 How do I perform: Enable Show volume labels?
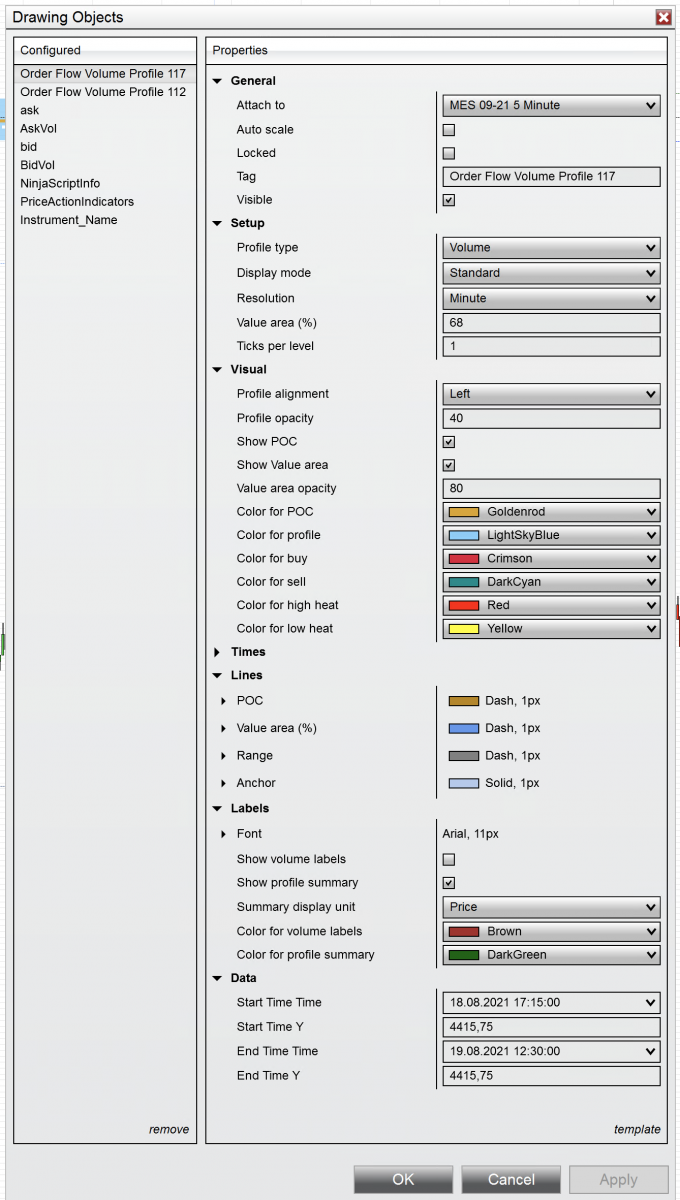[x=449, y=859]
